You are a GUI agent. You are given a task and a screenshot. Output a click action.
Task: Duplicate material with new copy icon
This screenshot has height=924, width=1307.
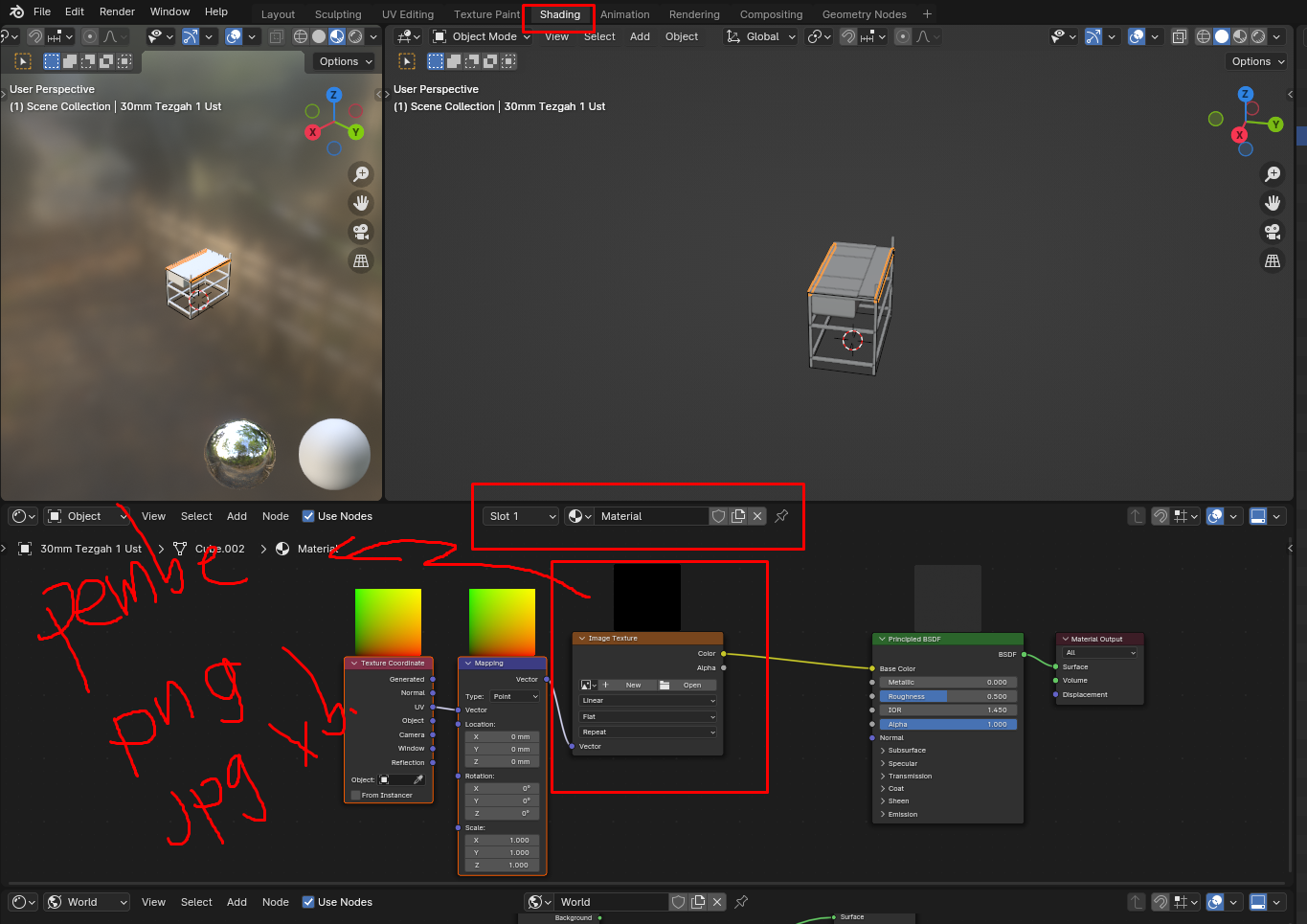click(738, 516)
